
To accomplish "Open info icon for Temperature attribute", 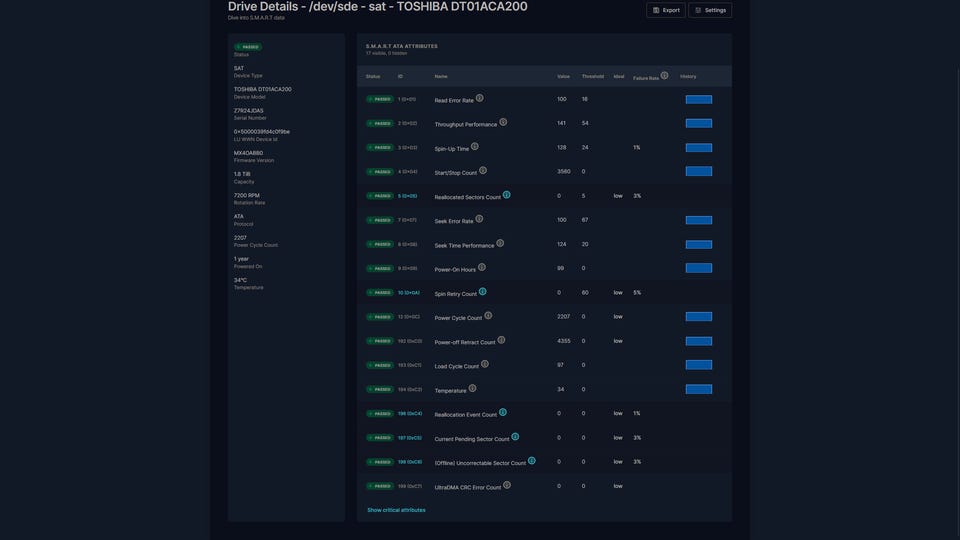I will (x=472, y=388).
